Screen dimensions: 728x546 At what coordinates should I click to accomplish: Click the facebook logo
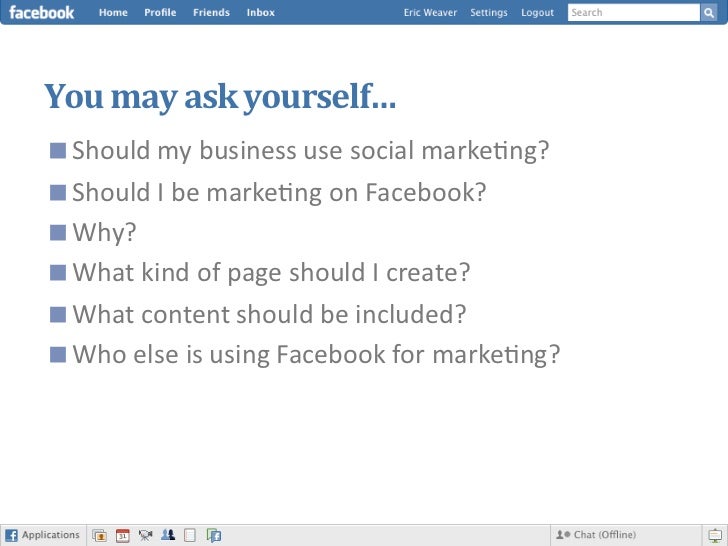41,13
